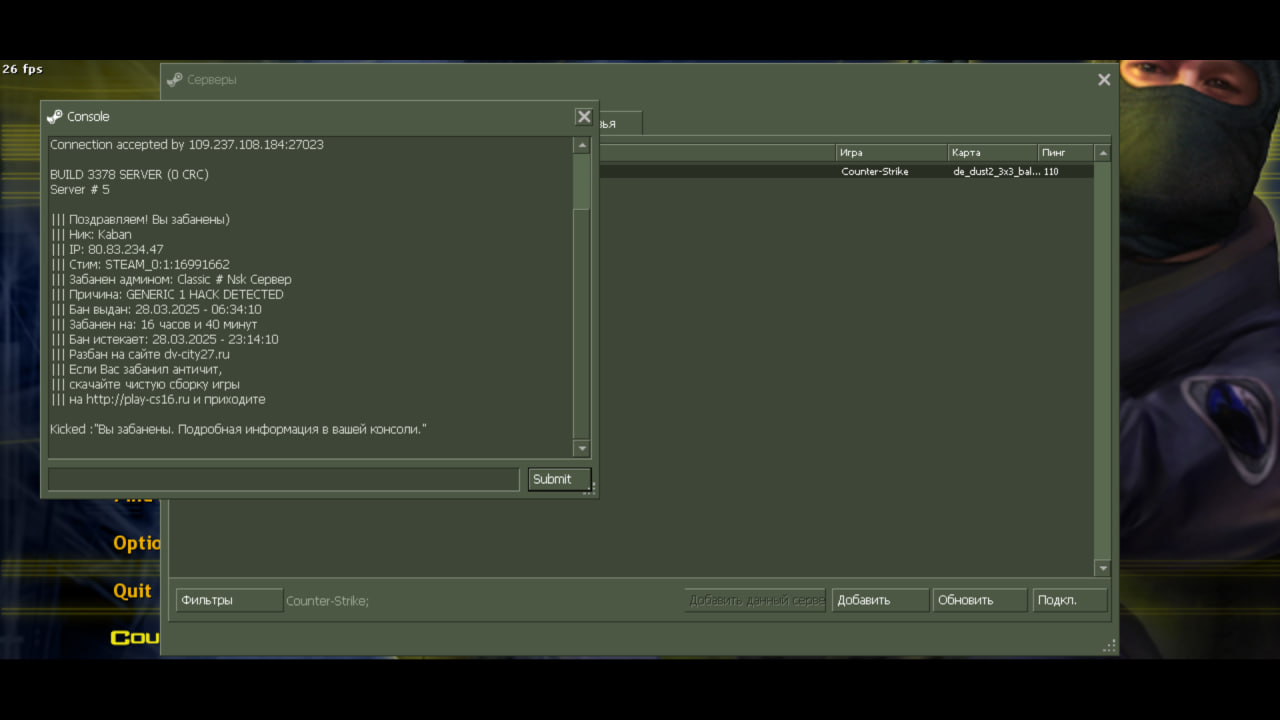1280x720 pixels.
Task: Sort server list by Карта column
Action: pyautogui.click(x=993, y=153)
